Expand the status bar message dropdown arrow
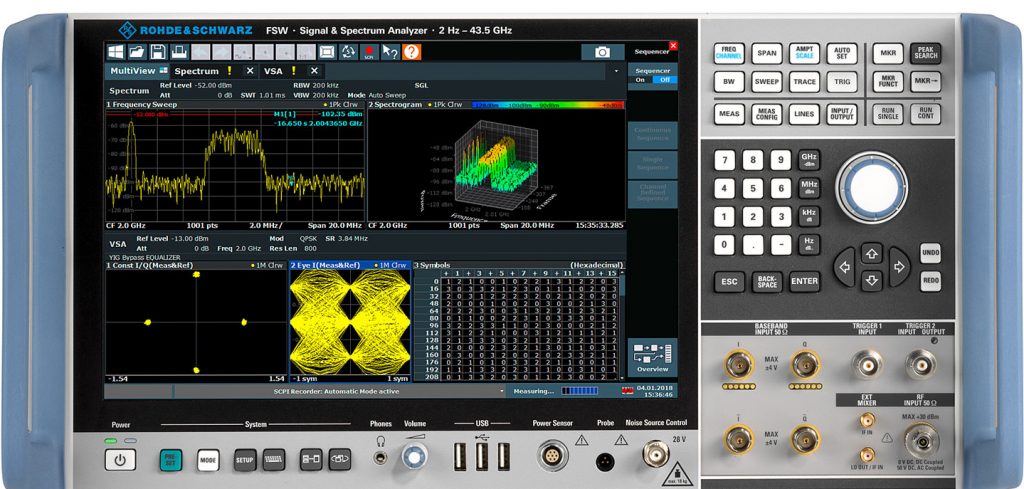Screen dimensions: 1024x489 (x=502, y=391)
